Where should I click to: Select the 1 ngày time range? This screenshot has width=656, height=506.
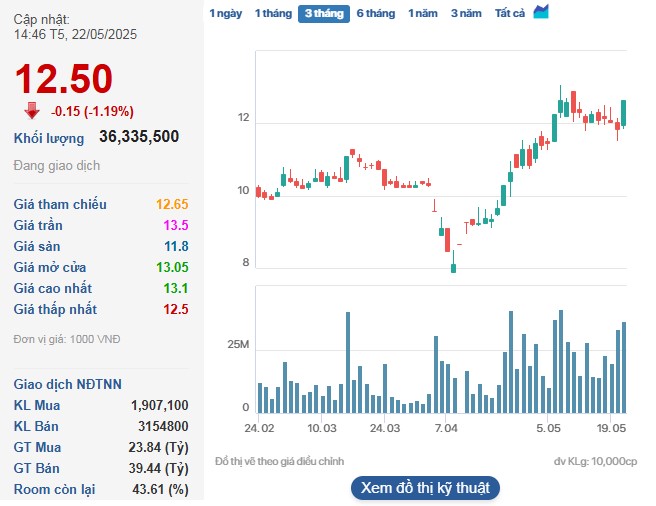pos(225,14)
